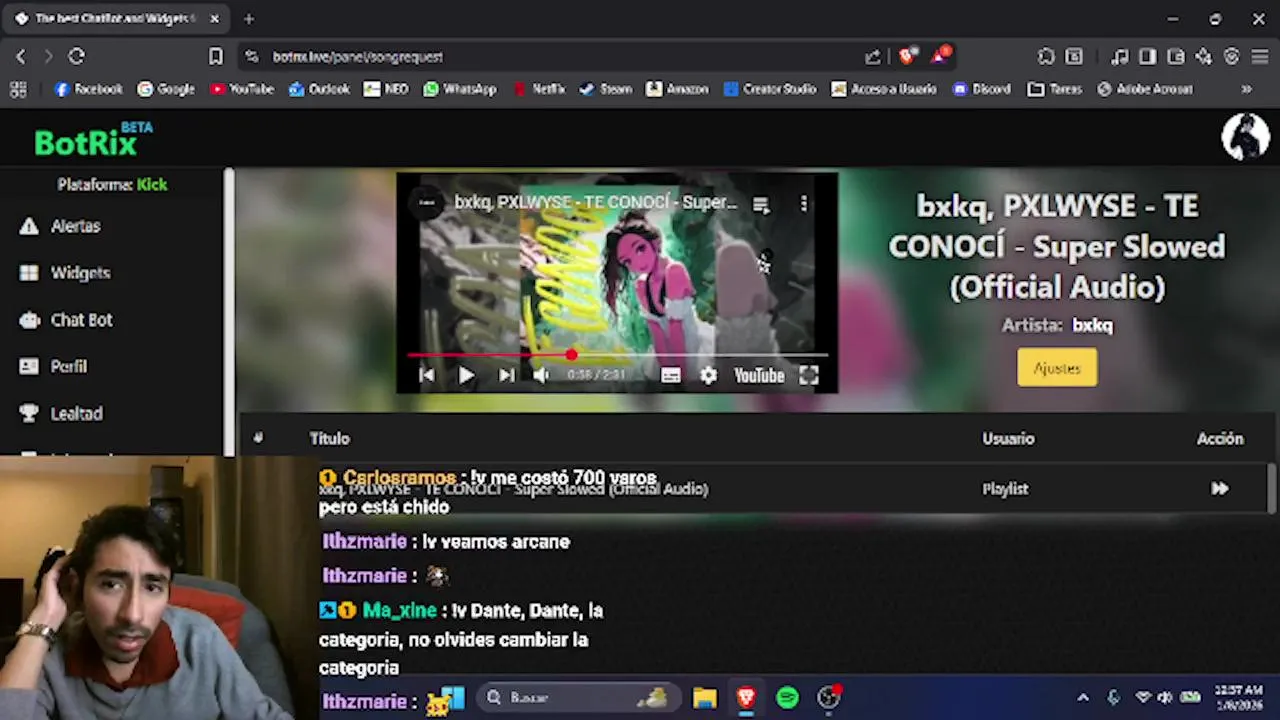The height and width of the screenshot is (720, 1280).
Task: Open the Leo AI sparkle icon
Action: coord(1204,57)
